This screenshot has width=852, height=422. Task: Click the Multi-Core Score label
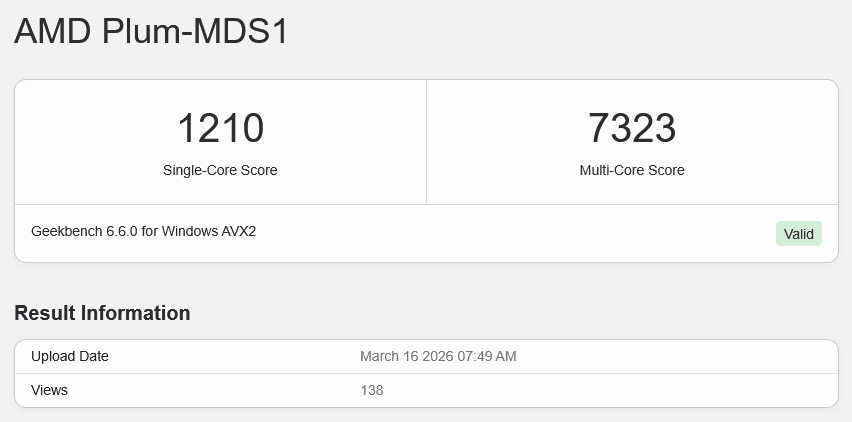[632, 170]
